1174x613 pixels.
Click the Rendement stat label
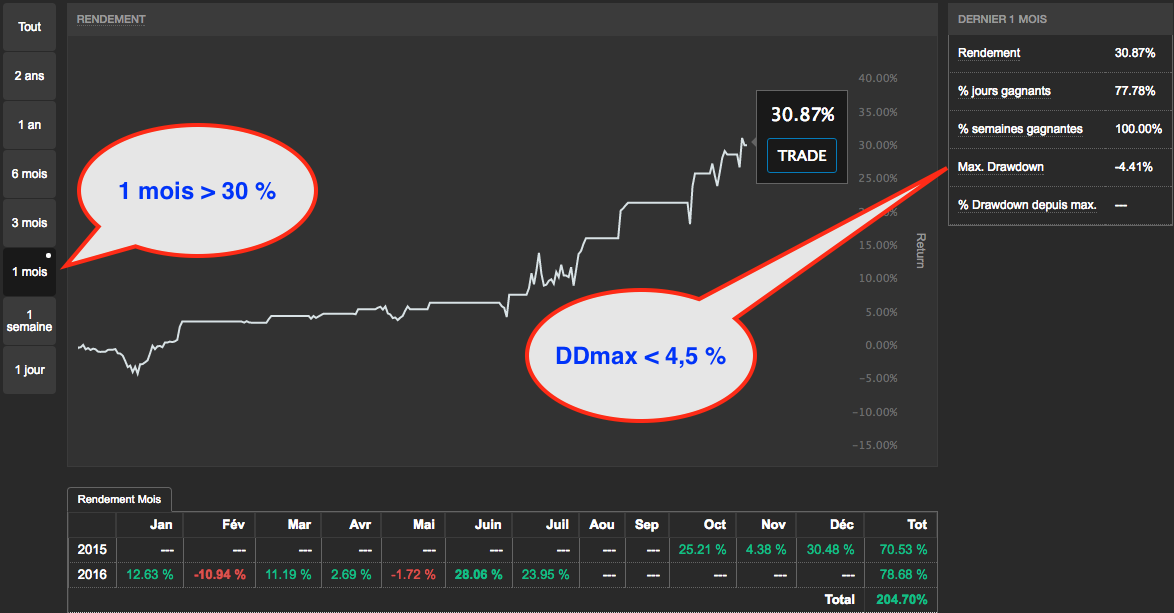coord(988,52)
